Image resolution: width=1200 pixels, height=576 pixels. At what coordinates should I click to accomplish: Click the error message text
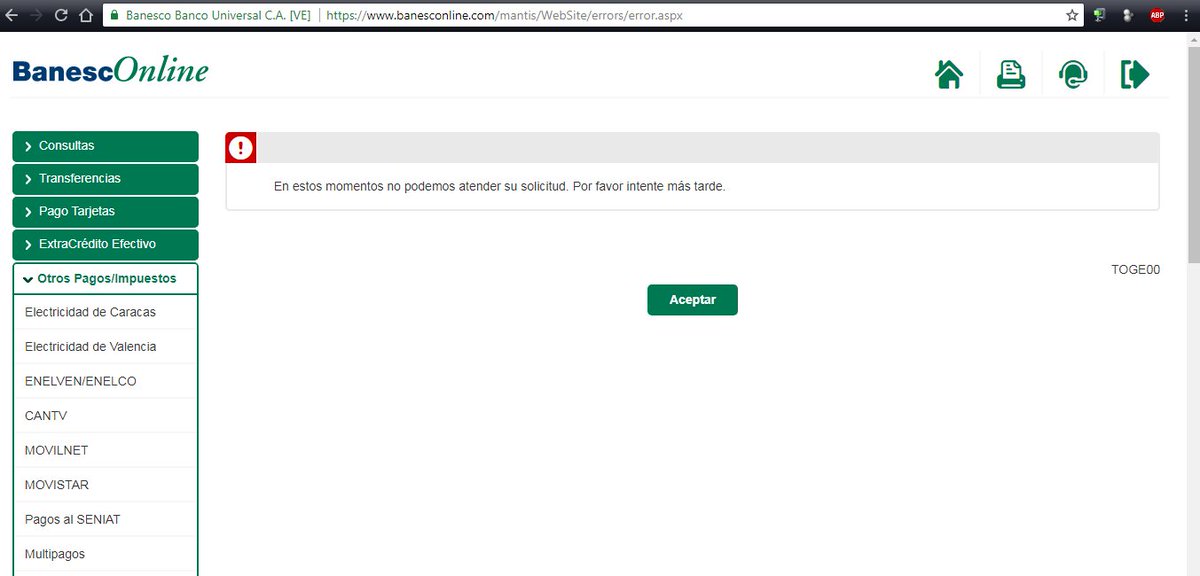click(499, 187)
